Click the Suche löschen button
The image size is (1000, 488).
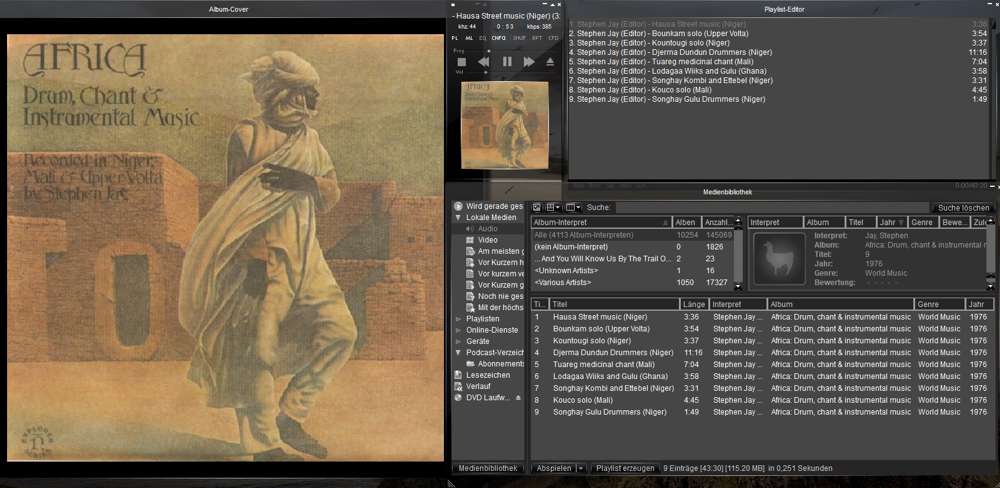962,207
